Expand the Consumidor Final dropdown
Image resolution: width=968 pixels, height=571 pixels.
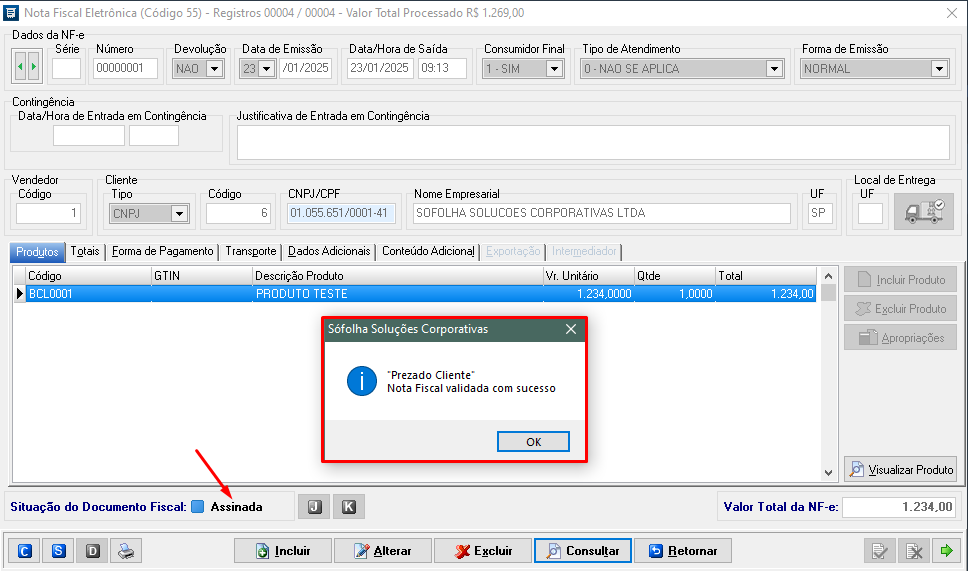click(555, 69)
